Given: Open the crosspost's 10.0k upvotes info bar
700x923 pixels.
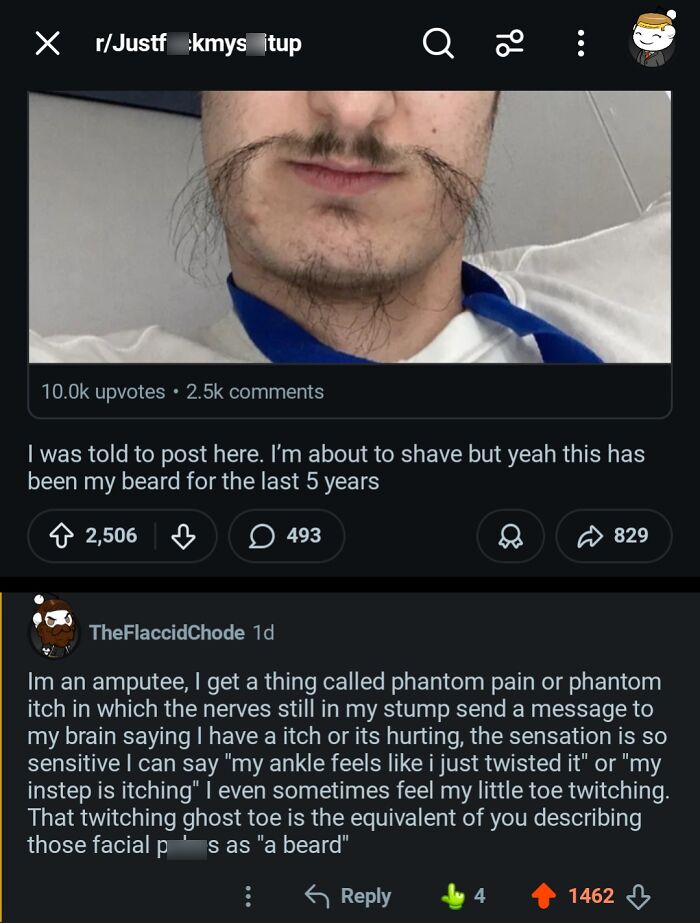Looking at the screenshot, I should 350,391.
